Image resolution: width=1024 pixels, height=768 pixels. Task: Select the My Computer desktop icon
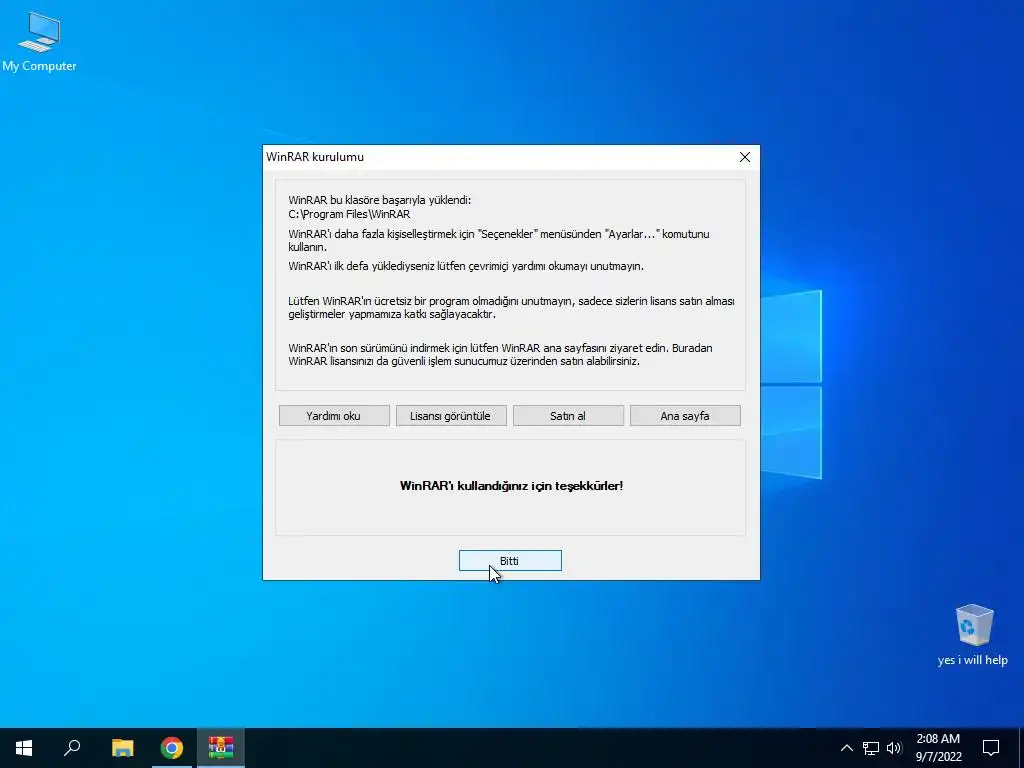coord(39,42)
